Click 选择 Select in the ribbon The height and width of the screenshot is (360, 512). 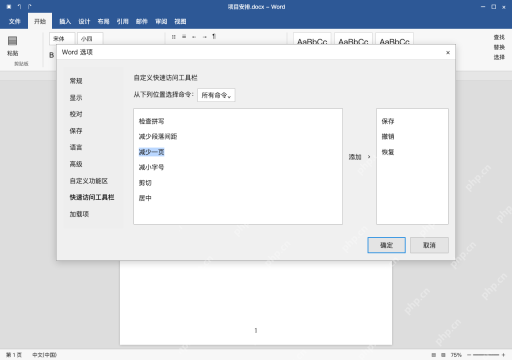(x=499, y=57)
